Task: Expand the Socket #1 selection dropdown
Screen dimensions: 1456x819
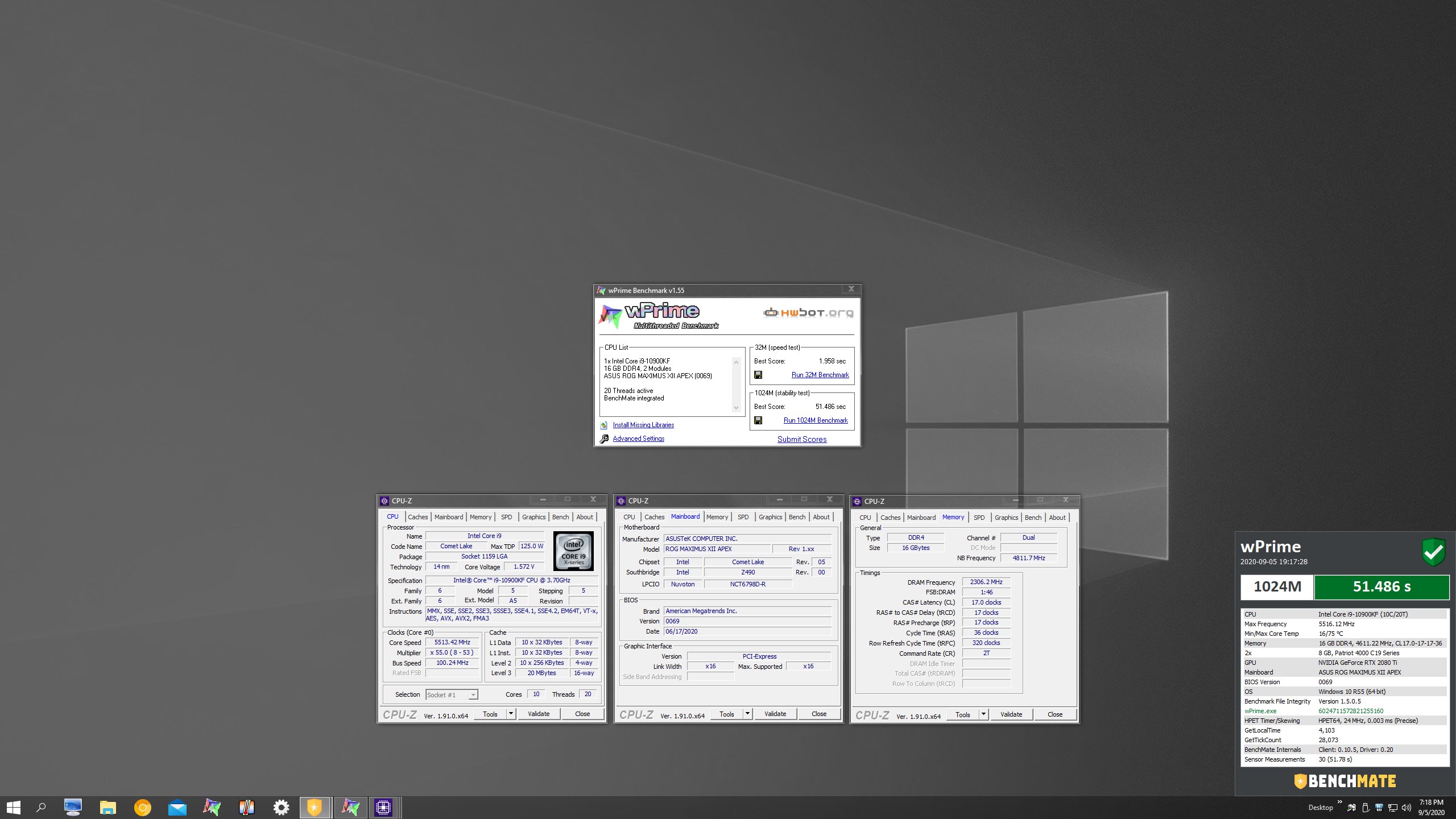Action: click(473, 695)
